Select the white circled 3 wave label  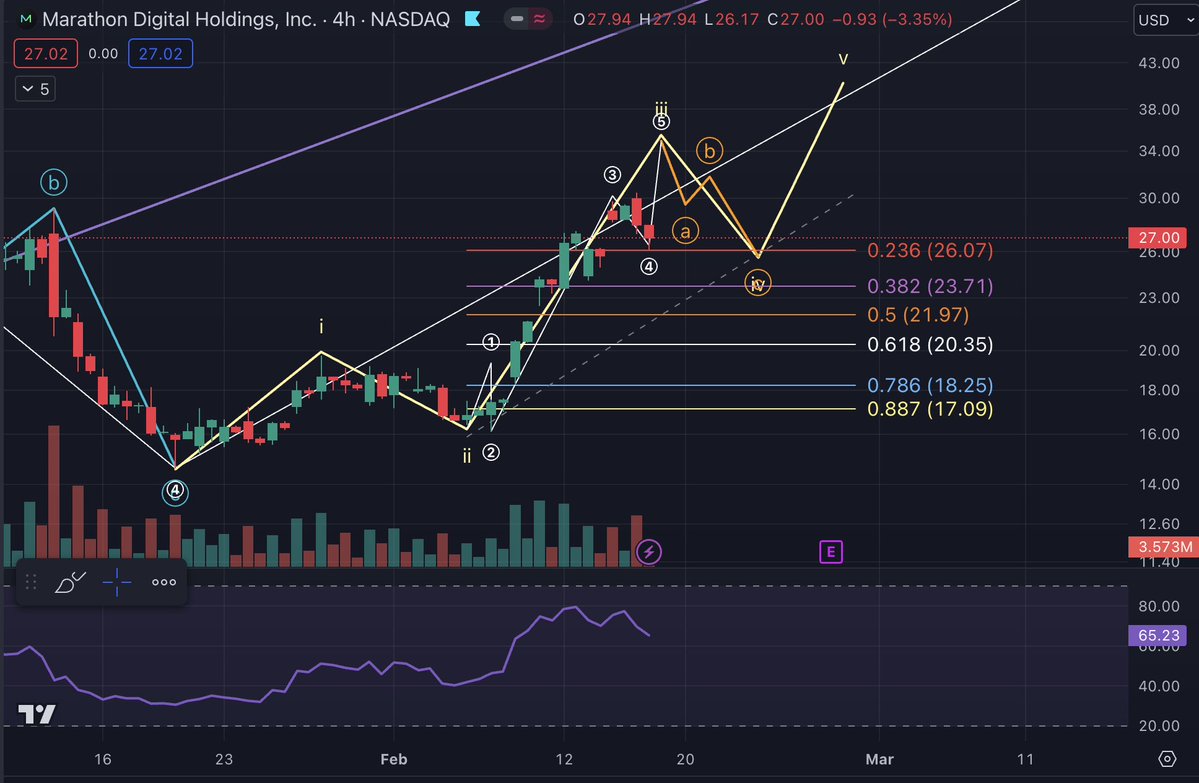point(612,175)
